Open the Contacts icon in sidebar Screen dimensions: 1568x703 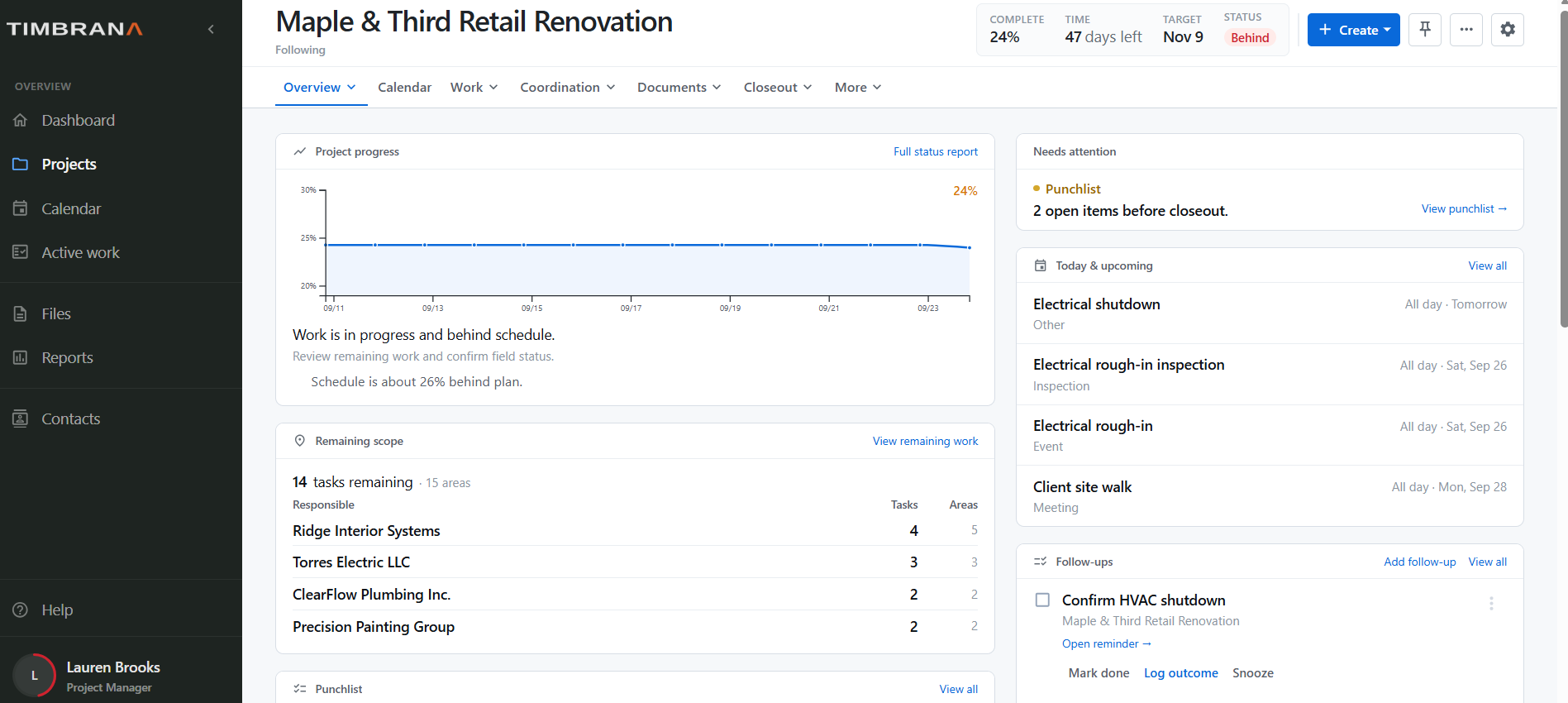pyautogui.click(x=21, y=418)
